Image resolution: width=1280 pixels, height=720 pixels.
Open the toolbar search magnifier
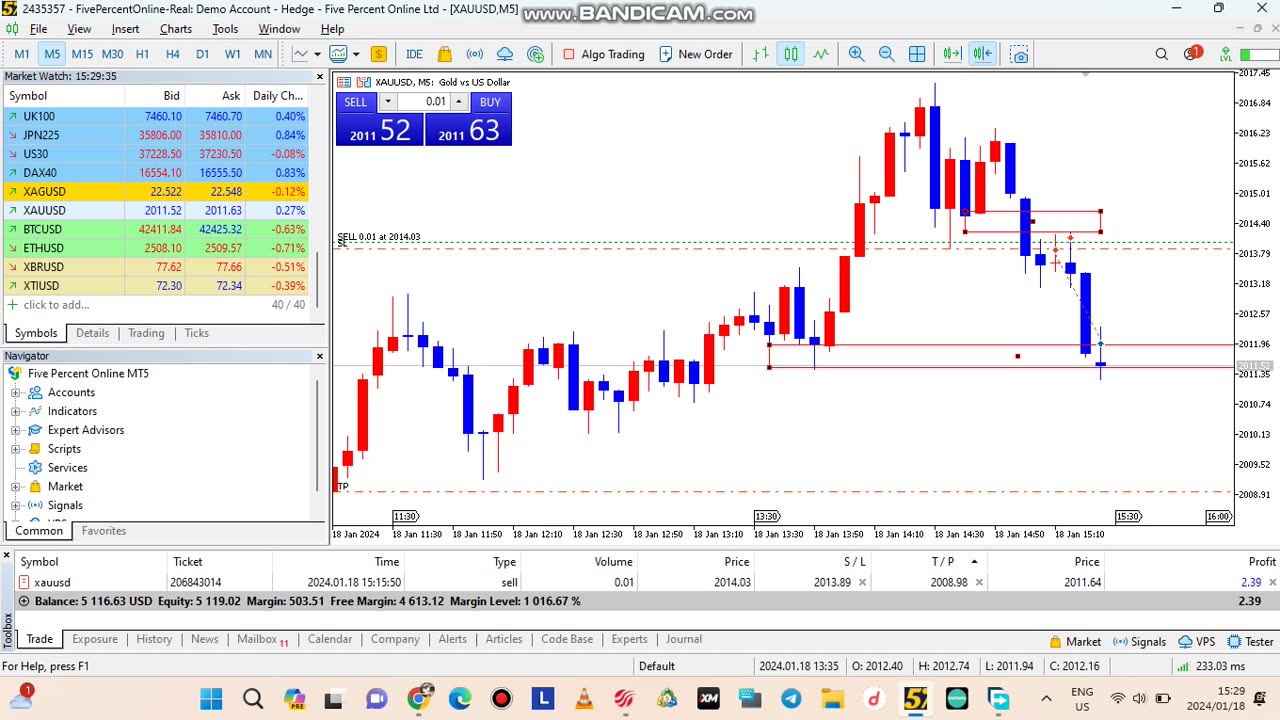[x=1162, y=54]
